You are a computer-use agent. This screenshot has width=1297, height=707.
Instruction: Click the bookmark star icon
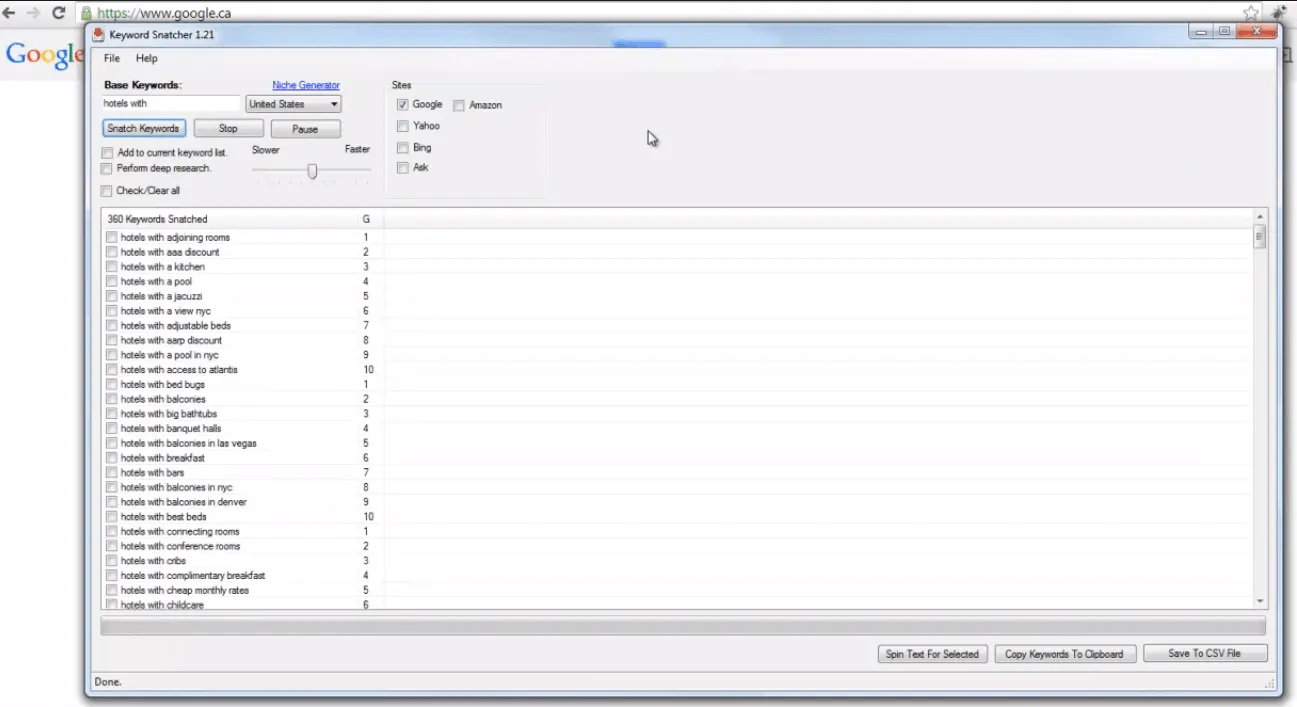click(1251, 13)
